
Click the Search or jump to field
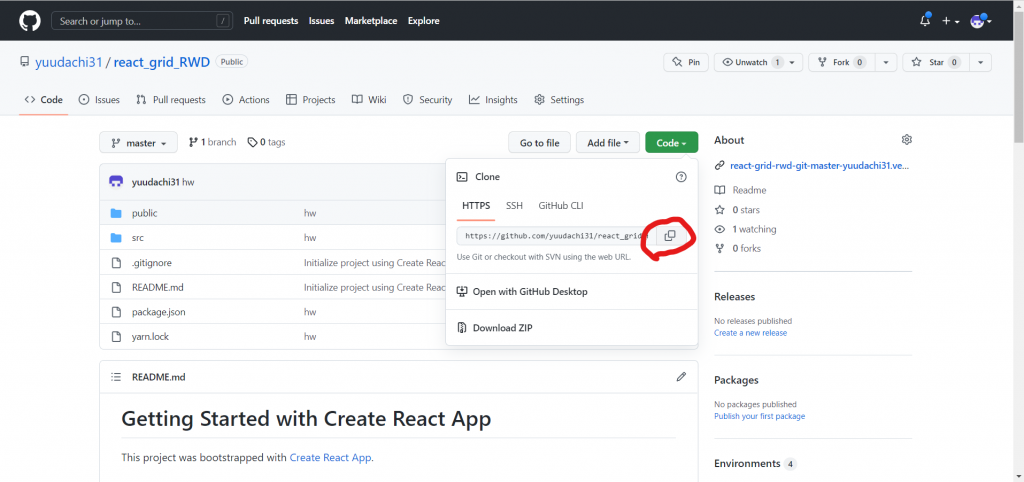coord(142,21)
